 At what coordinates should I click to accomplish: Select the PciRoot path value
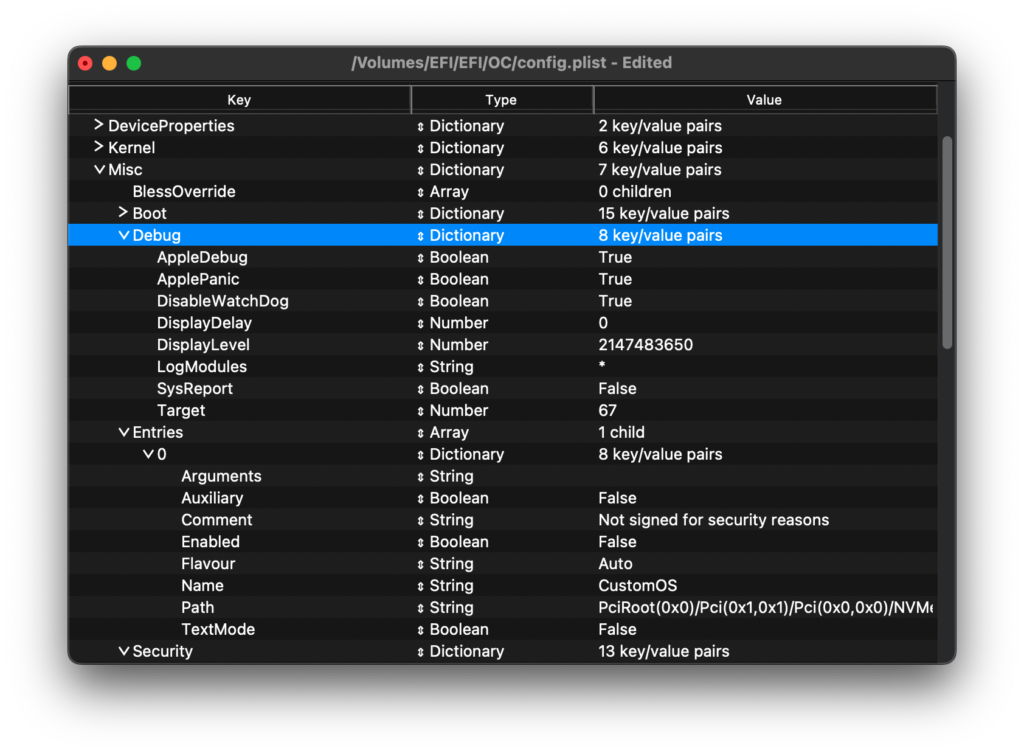[x=765, y=608]
